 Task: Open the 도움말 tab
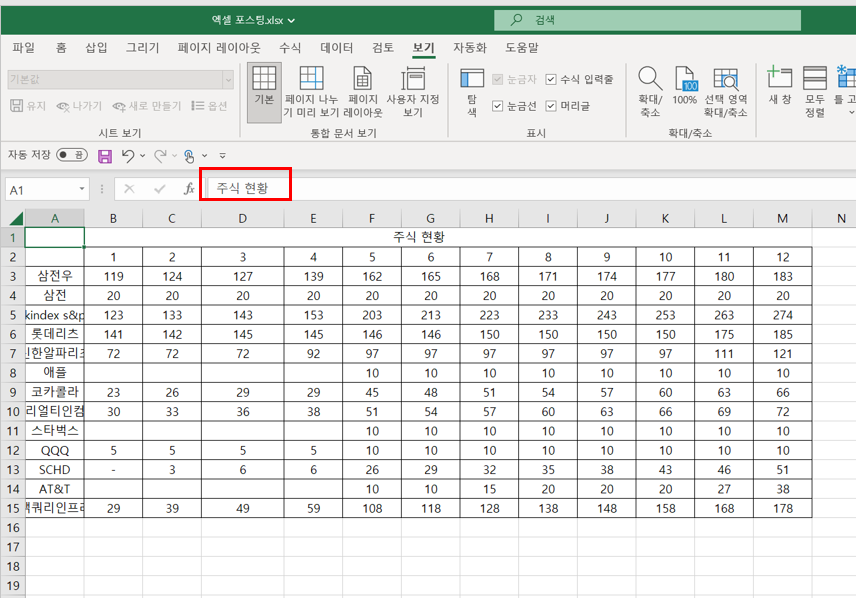[x=521, y=48]
